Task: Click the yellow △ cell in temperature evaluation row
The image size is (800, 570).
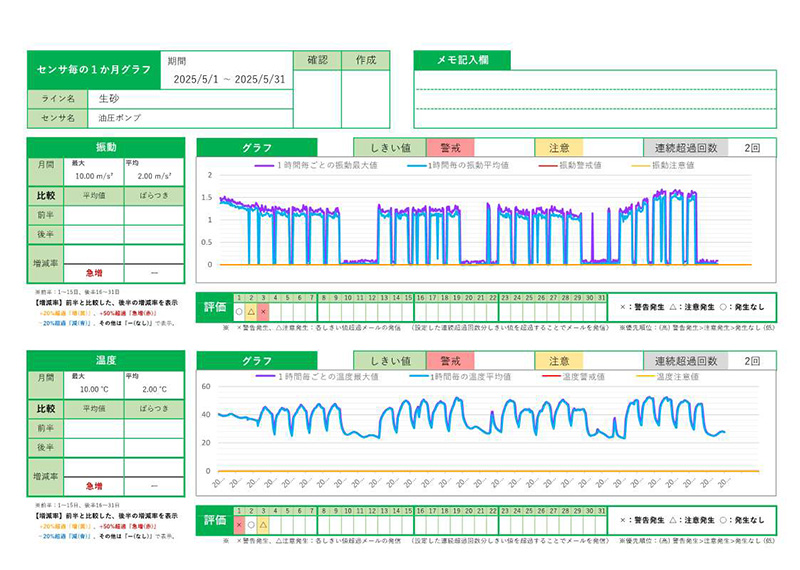Action: [x=263, y=523]
